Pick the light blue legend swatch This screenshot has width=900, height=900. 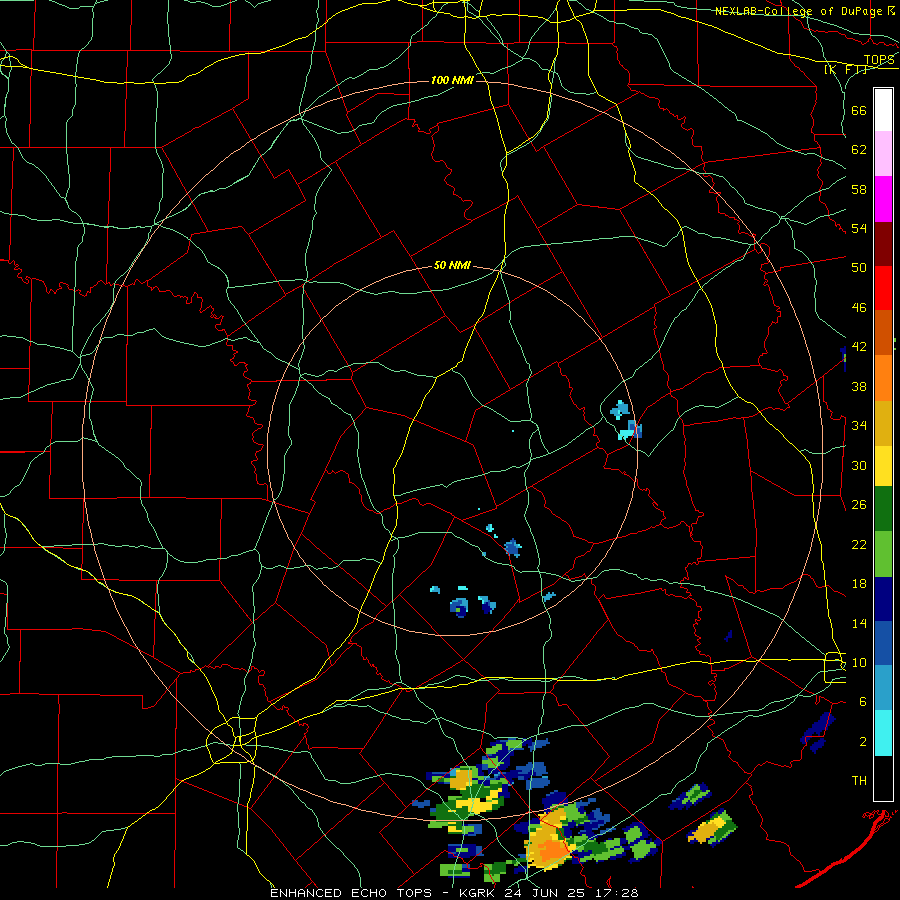click(883, 688)
